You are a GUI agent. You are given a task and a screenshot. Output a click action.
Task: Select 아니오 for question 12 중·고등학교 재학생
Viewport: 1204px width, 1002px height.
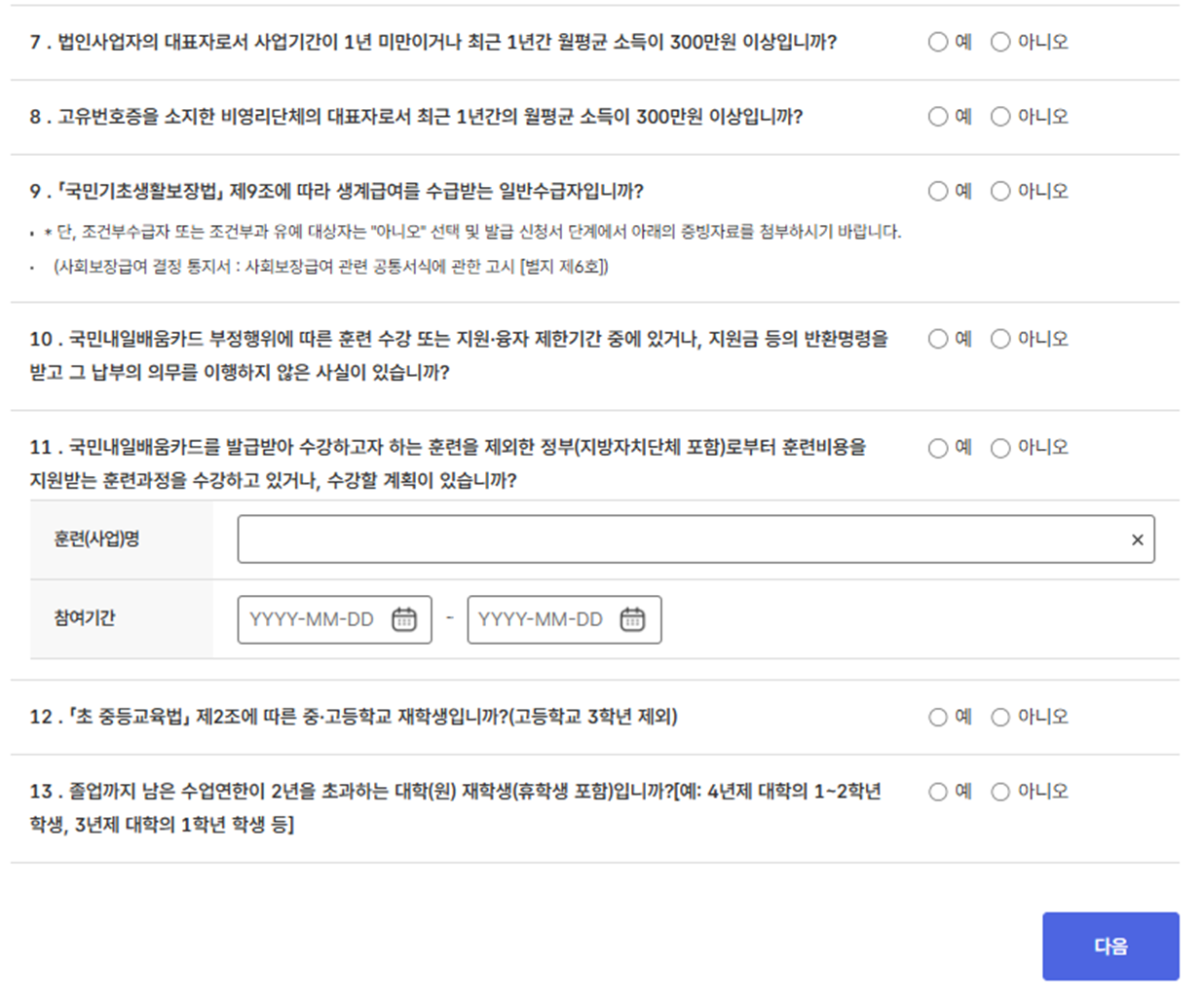pos(1000,717)
